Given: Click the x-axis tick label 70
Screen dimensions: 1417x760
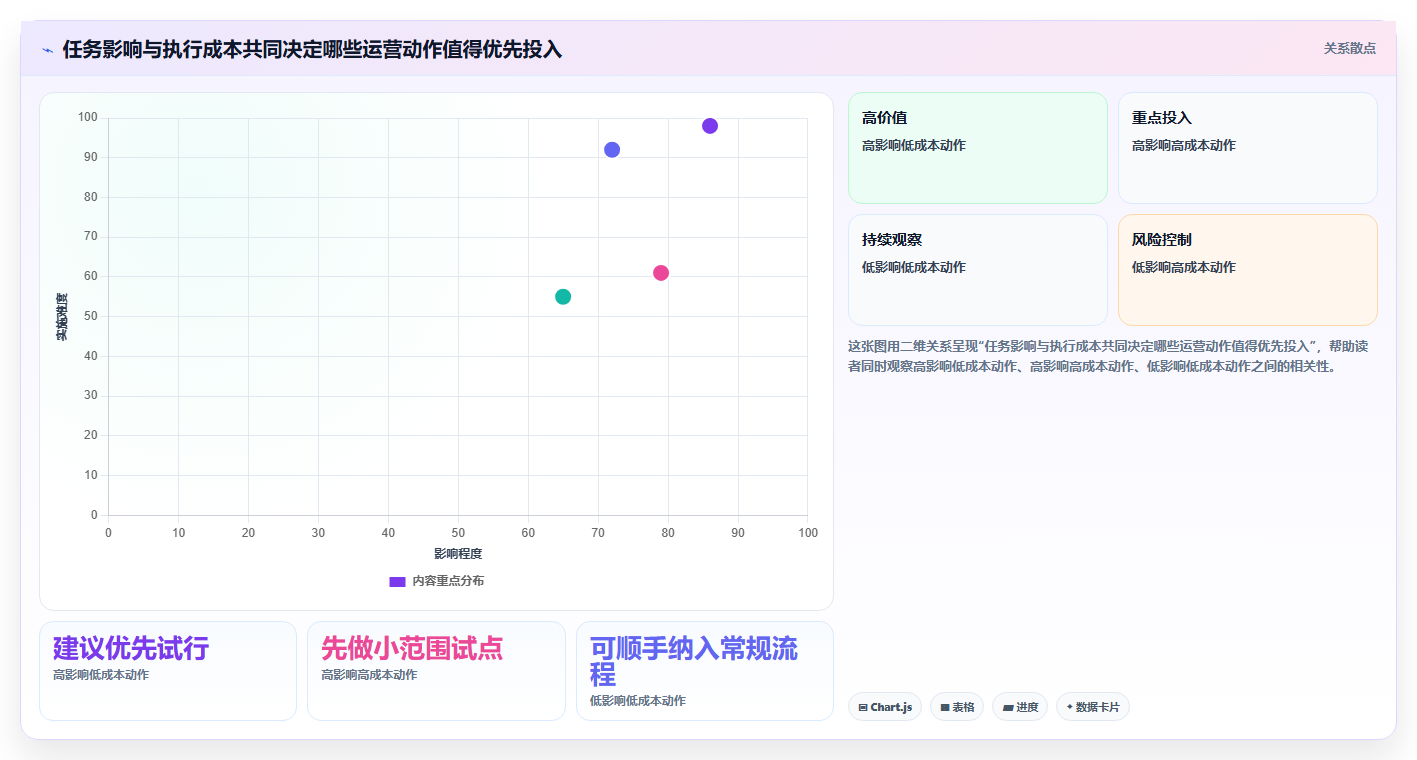Looking at the screenshot, I should (x=598, y=533).
